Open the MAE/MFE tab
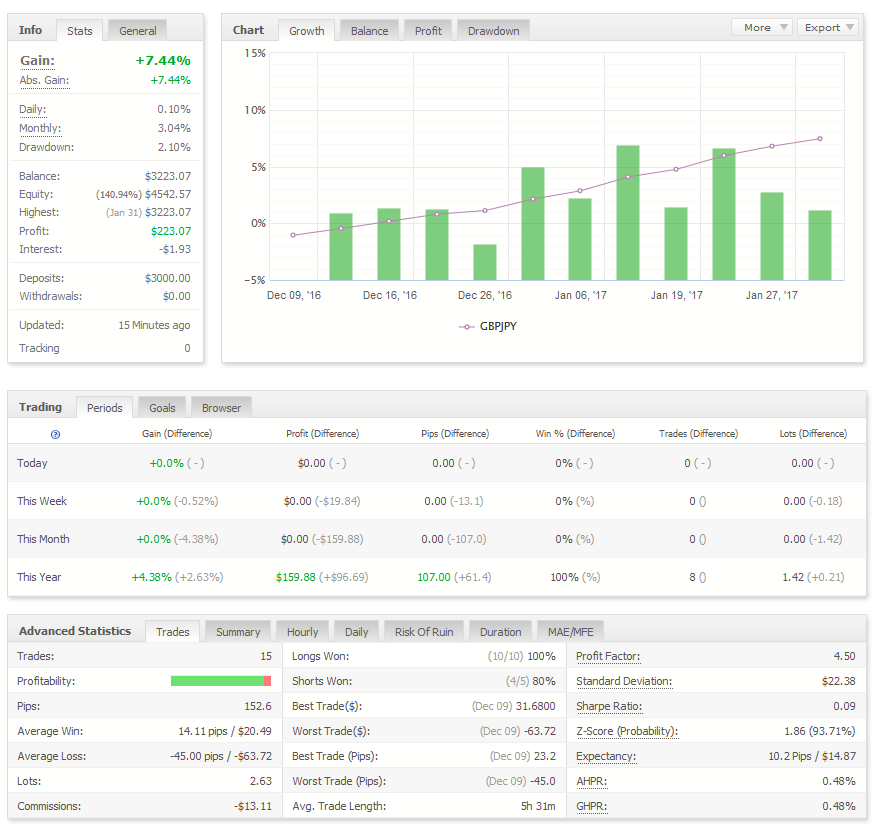 coord(571,632)
